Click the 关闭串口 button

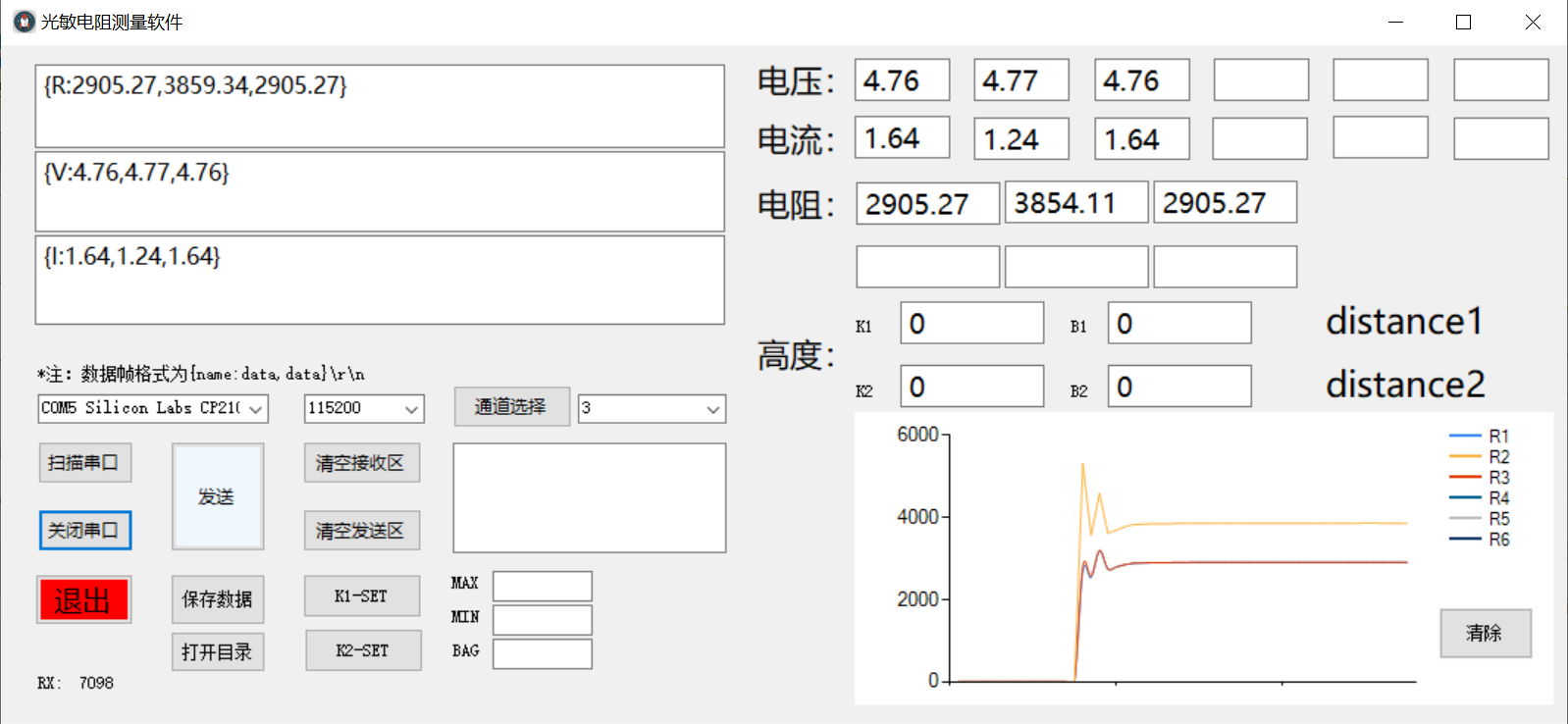click(x=84, y=531)
